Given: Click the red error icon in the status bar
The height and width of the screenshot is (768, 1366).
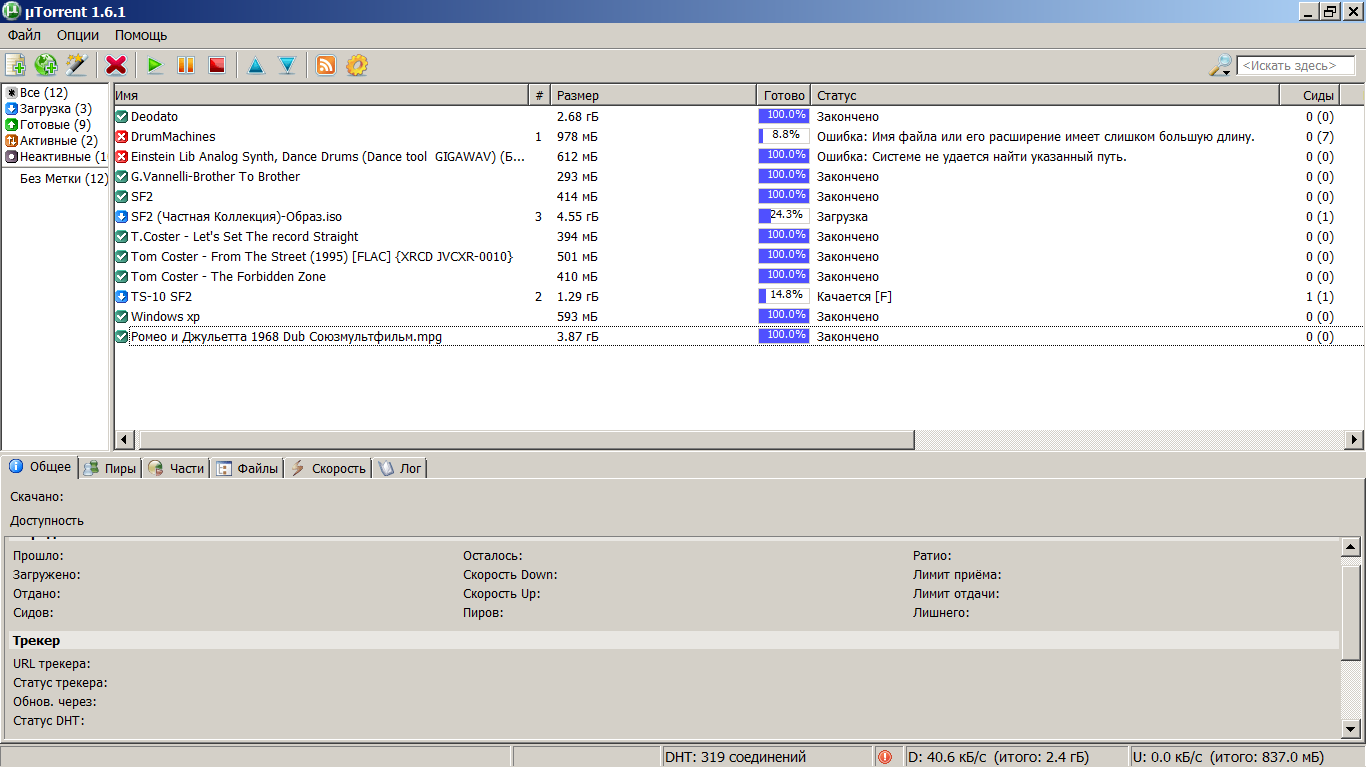Looking at the screenshot, I should click(x=884, y=757).
